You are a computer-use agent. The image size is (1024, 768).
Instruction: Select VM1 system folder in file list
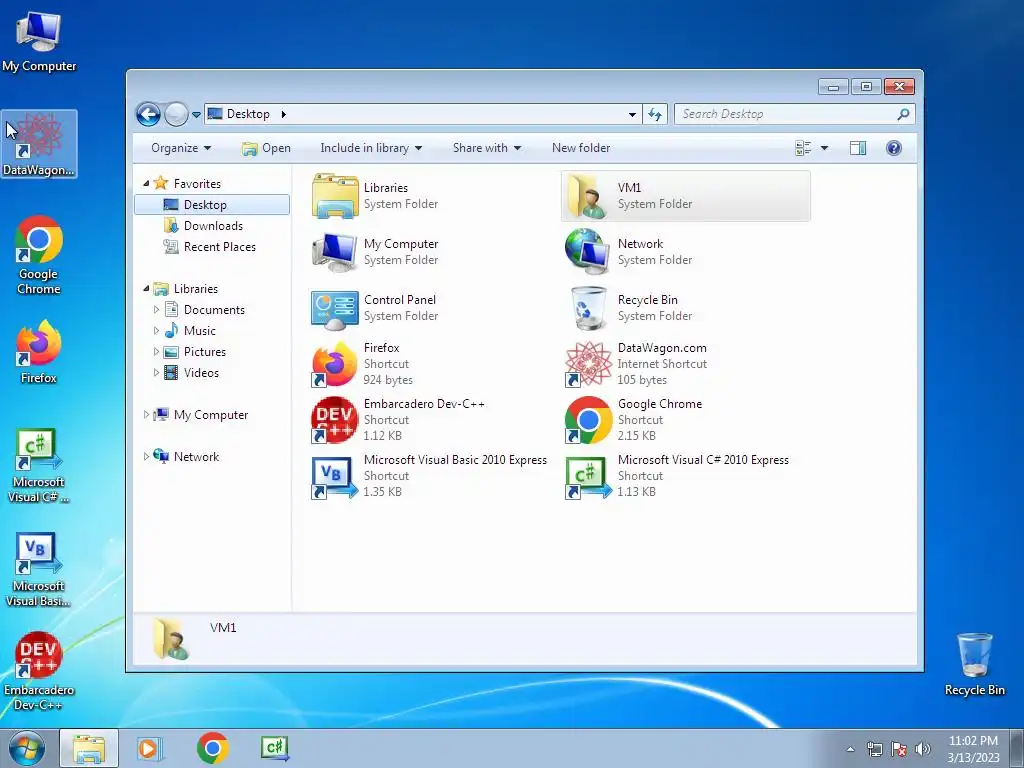685,196
